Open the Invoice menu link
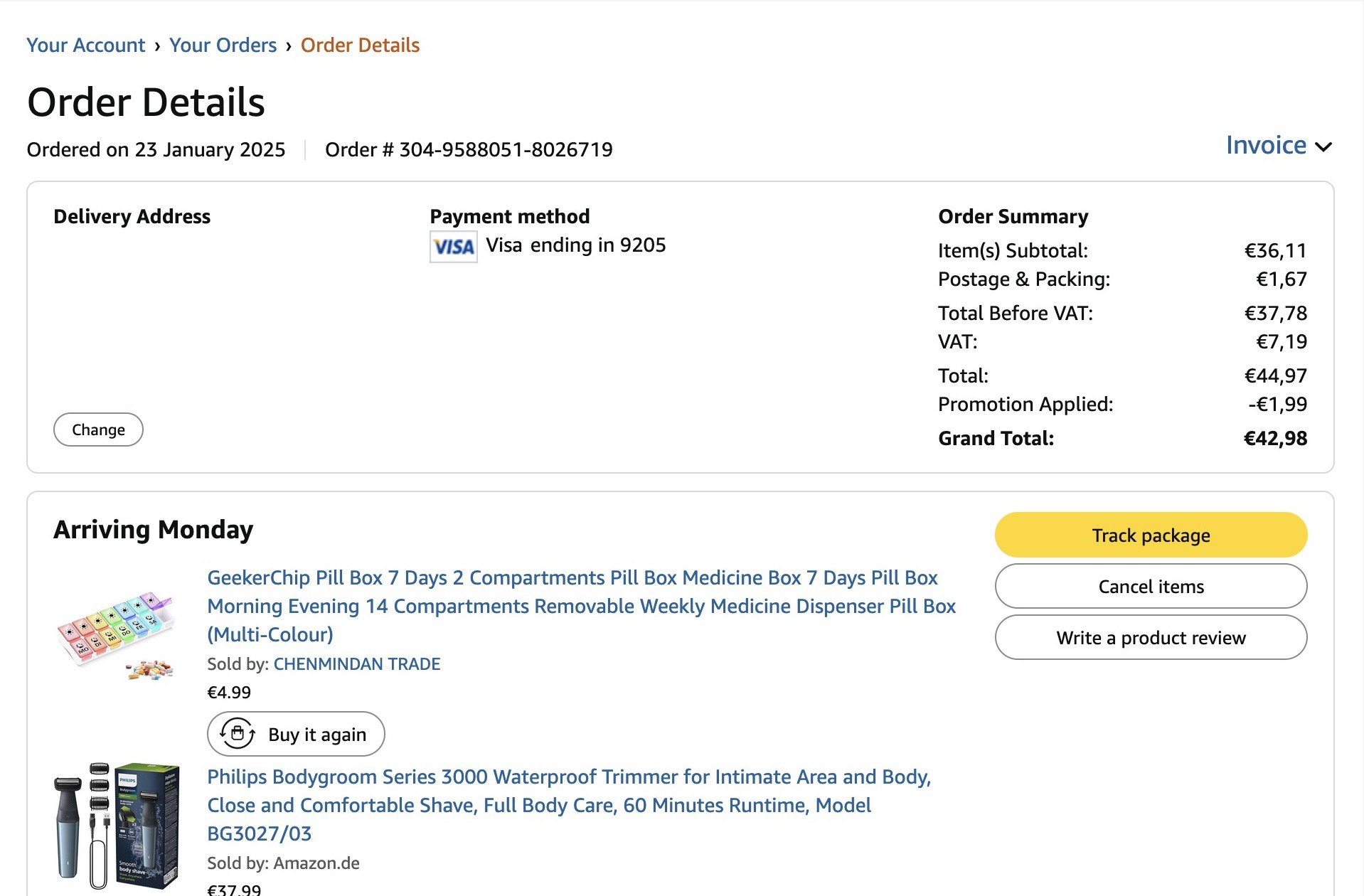Image resolution: width=1364 pixels, height=896 pixels. pyautogui.click(x=1266, y=145)
